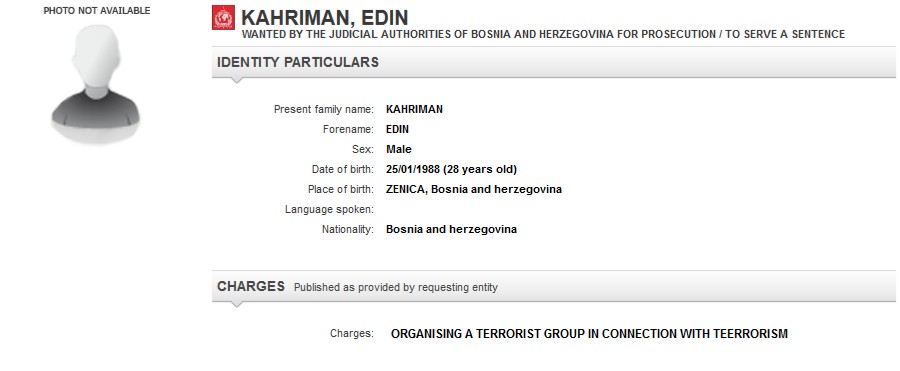Click the empty Language spoken field label
Image resolution: width=900 pixels, height=371 pixels.
tap(329, 210)
